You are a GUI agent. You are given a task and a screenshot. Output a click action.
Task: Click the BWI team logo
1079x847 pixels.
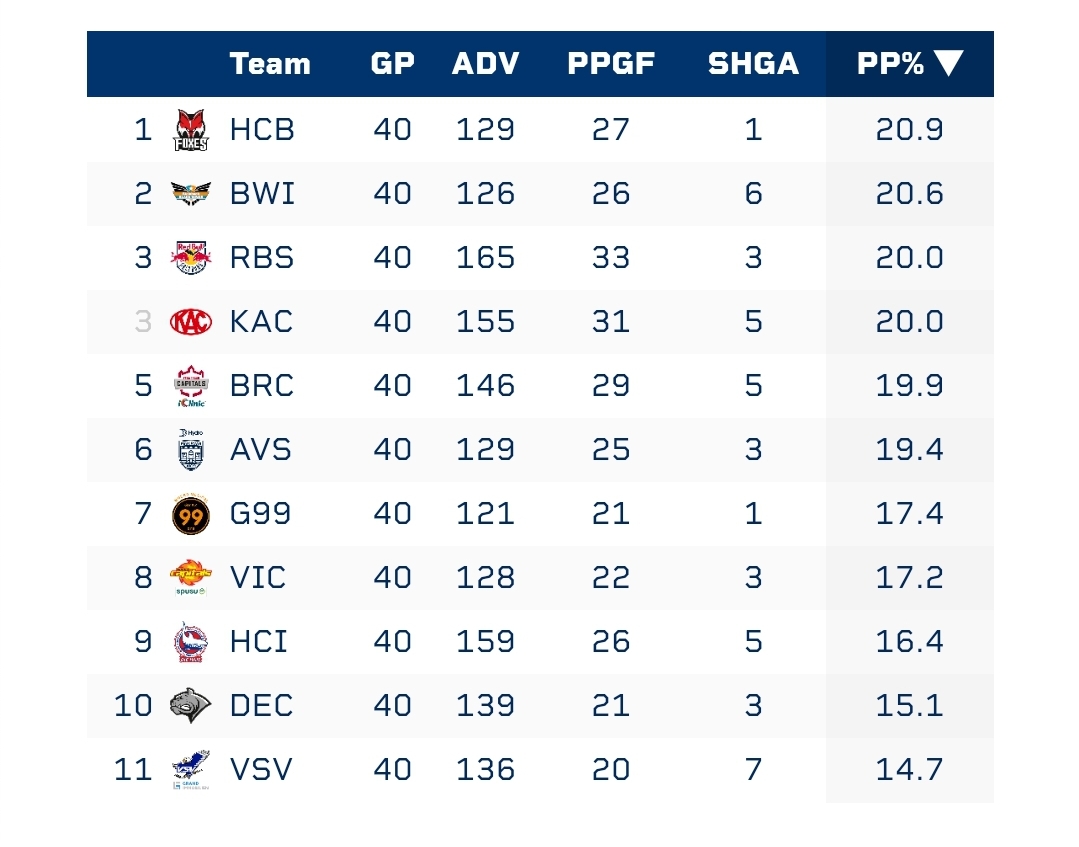click(191, 193)
